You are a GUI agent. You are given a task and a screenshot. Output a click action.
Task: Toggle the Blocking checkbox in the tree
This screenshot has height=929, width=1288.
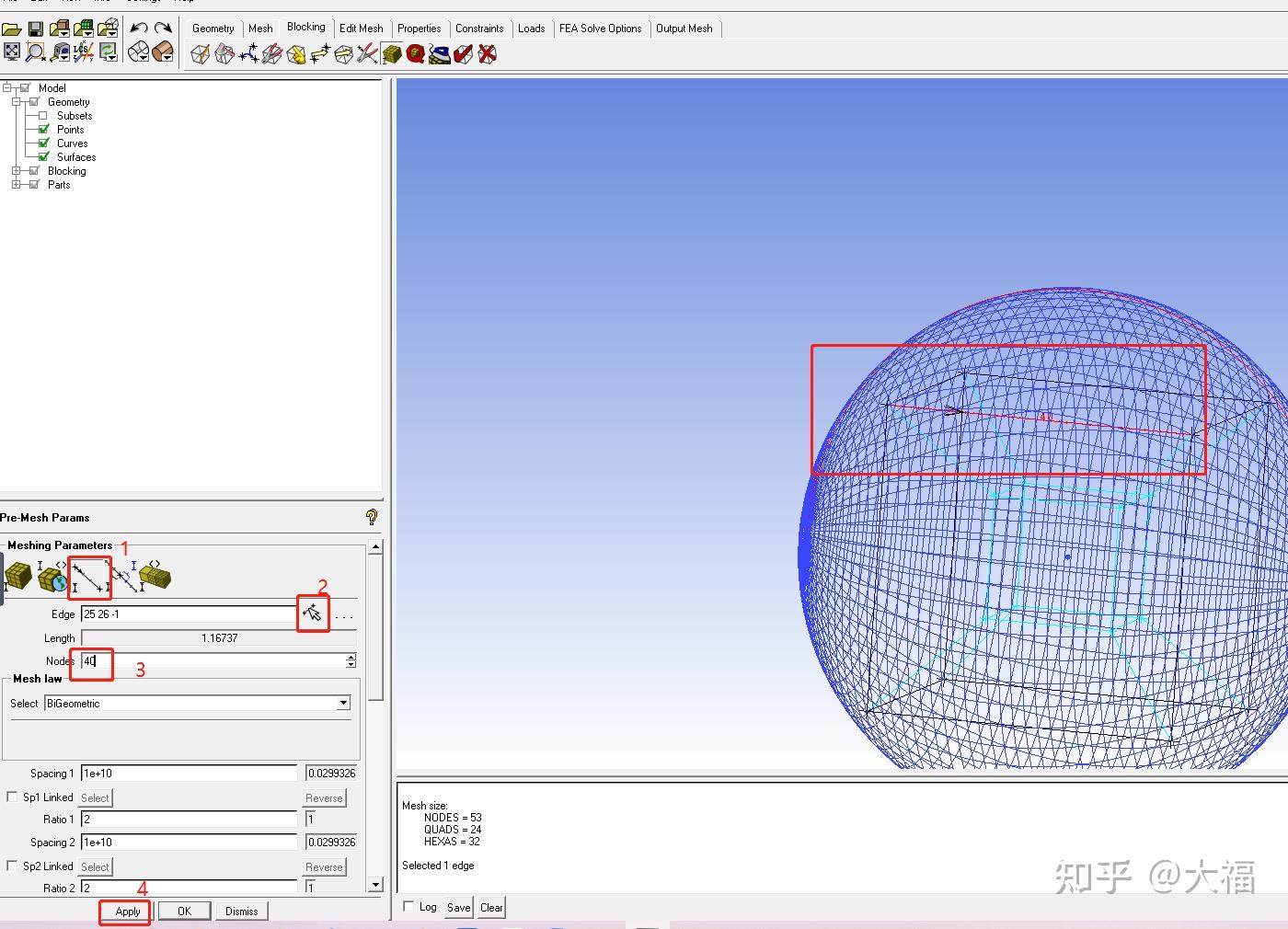[x=34, y=171]
